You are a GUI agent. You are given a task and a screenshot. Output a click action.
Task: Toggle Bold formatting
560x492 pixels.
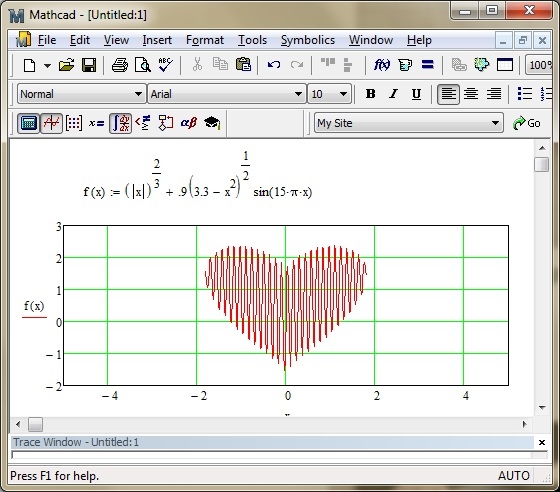click(370, 94)
